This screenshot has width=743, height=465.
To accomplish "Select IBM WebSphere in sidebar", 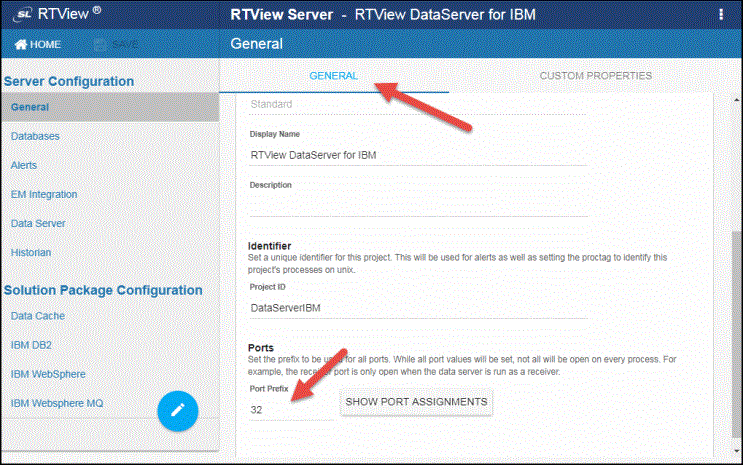I will (48, 374).
